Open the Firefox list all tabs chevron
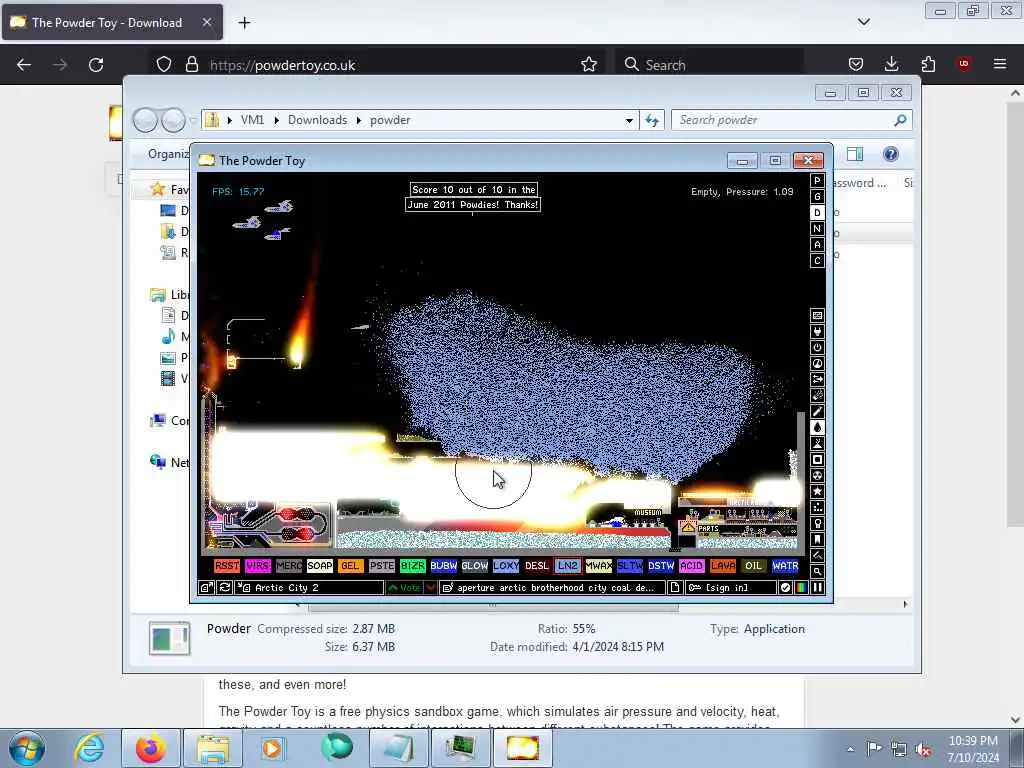This screenshot has width=1024, height=768. pos(863,22)
